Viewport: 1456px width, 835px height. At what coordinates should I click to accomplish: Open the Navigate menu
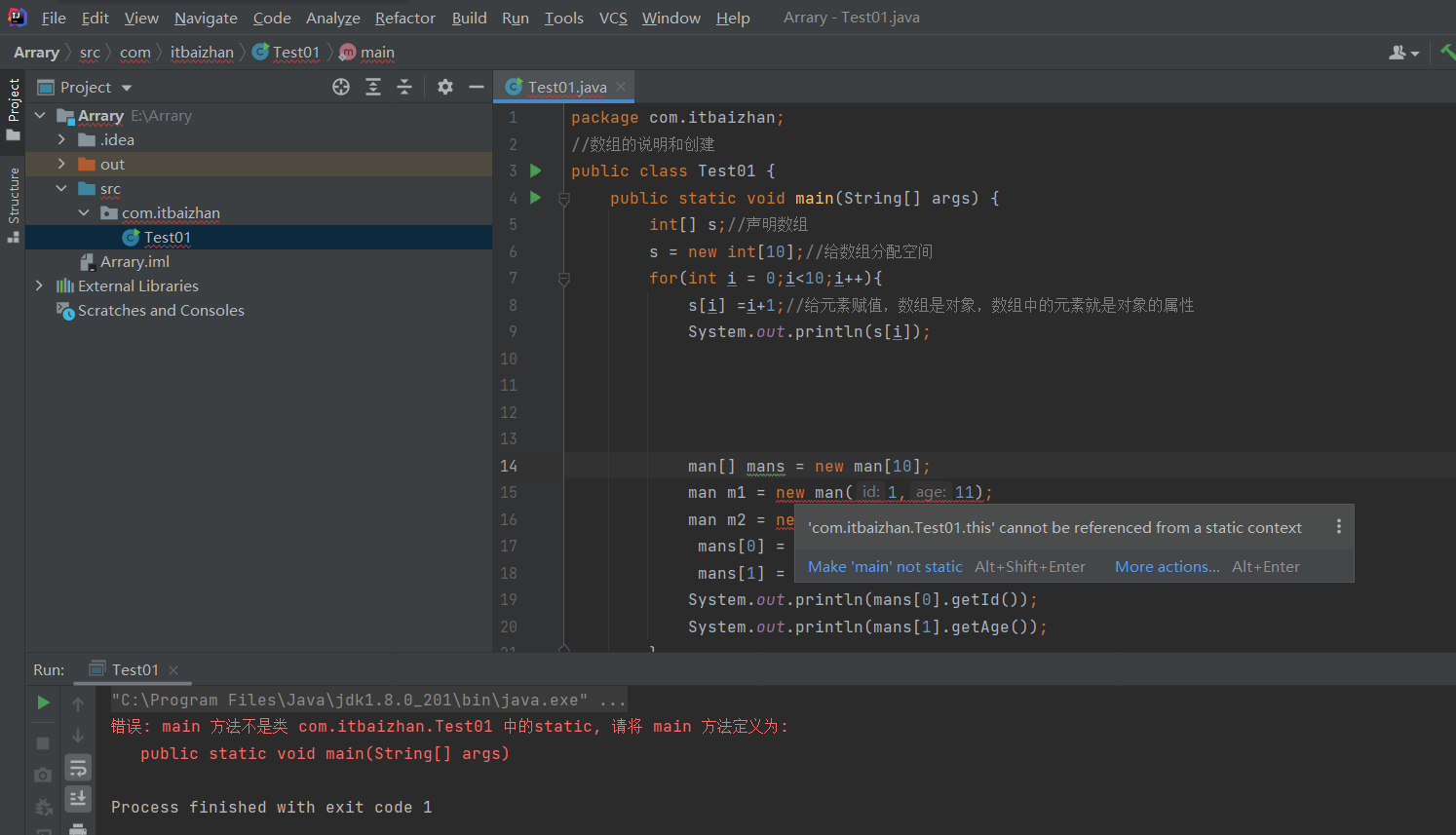click(206, 18)
